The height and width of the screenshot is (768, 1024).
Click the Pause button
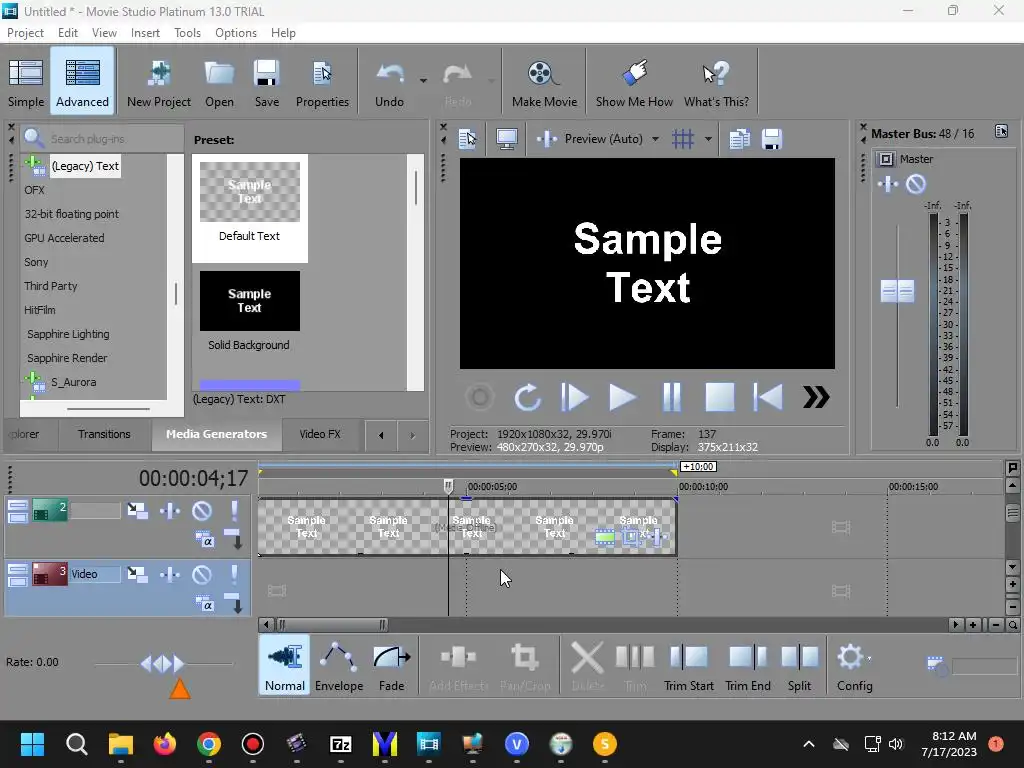671,396
